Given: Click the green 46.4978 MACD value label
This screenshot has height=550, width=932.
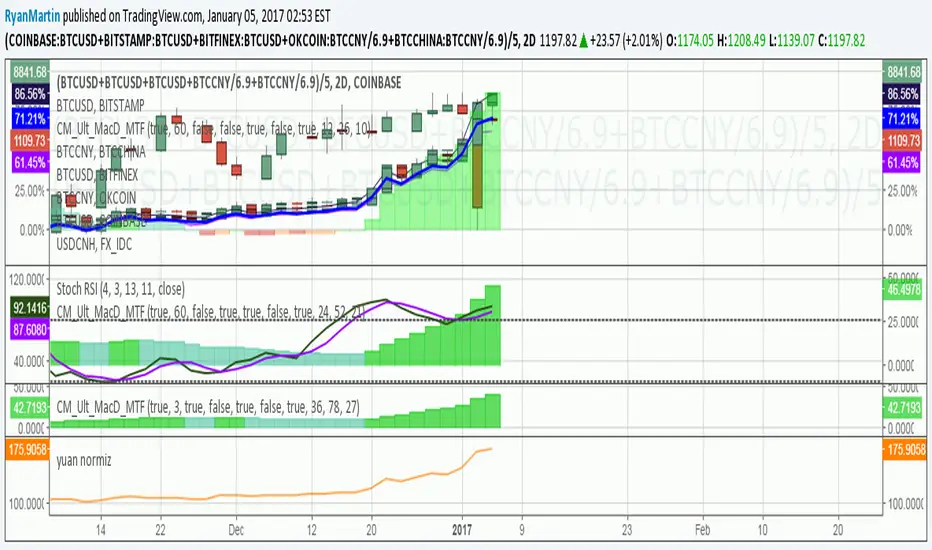Looking at the screenshot, I should (902, 290).
